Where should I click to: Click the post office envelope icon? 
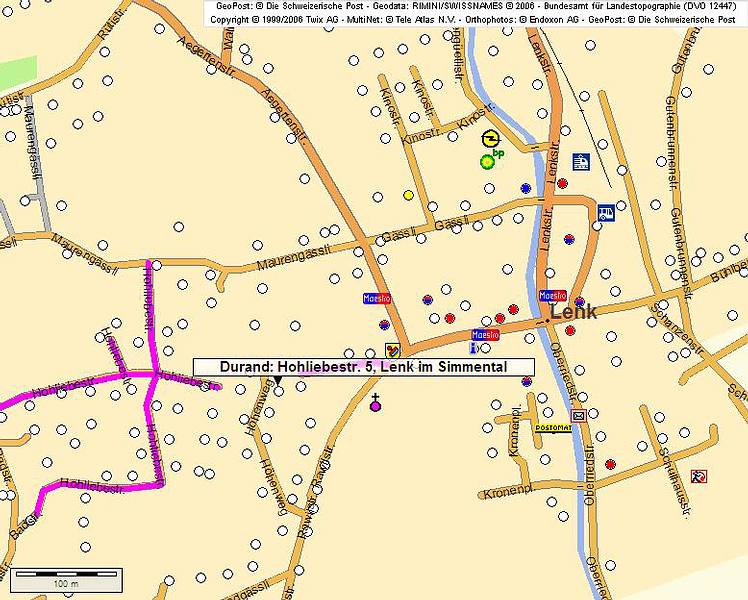point(578,414)
